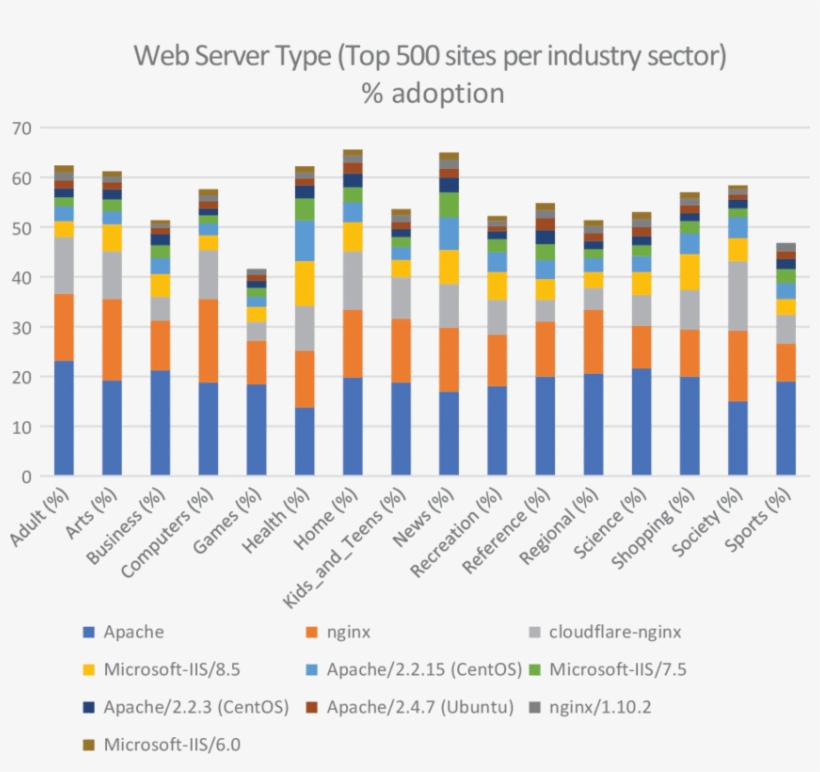Select the blue Apache segment of Adult bar

tap(64, 418)
